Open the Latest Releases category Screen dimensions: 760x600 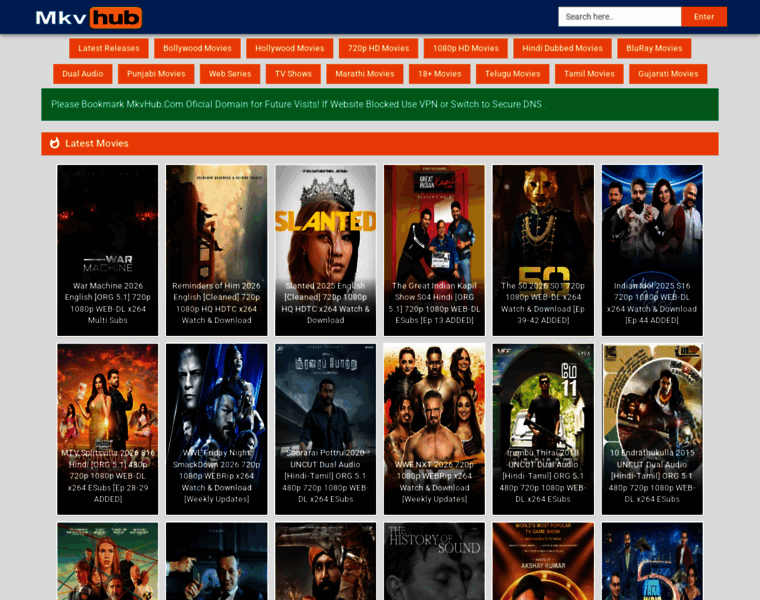click(109, 48)
